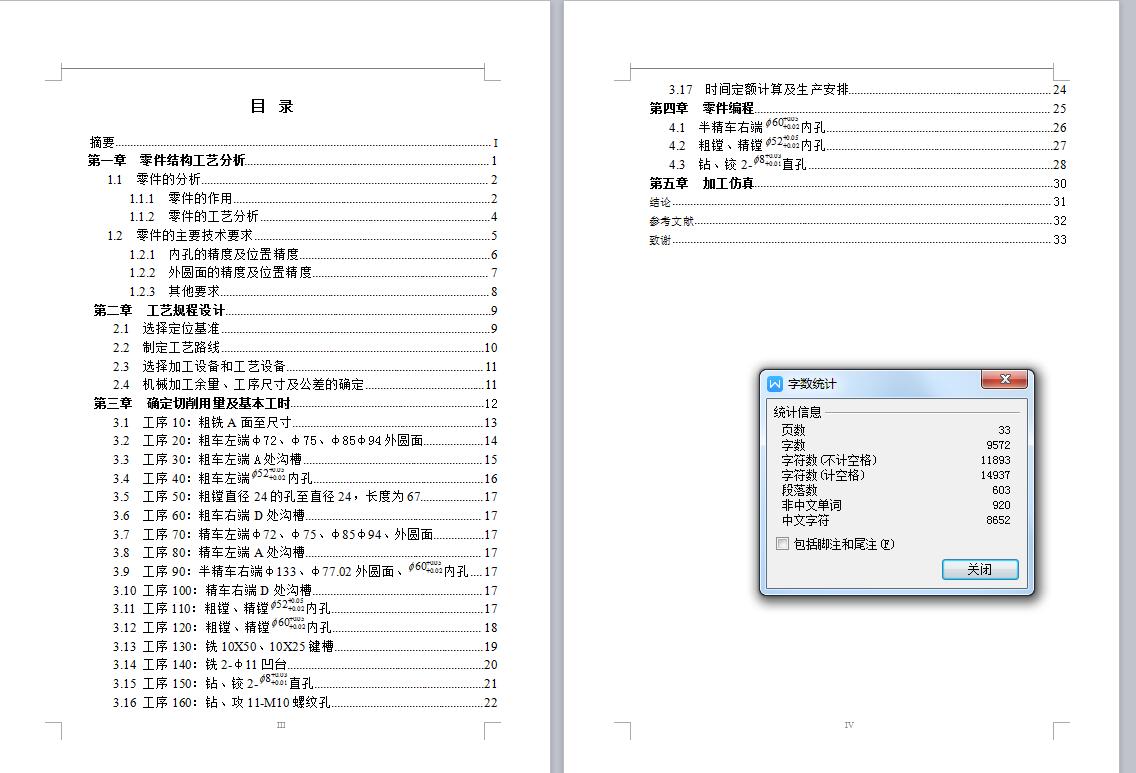Close the 字数统计 dialog with the red X
Viewport: 1136px width, 773px height.
1006,380
